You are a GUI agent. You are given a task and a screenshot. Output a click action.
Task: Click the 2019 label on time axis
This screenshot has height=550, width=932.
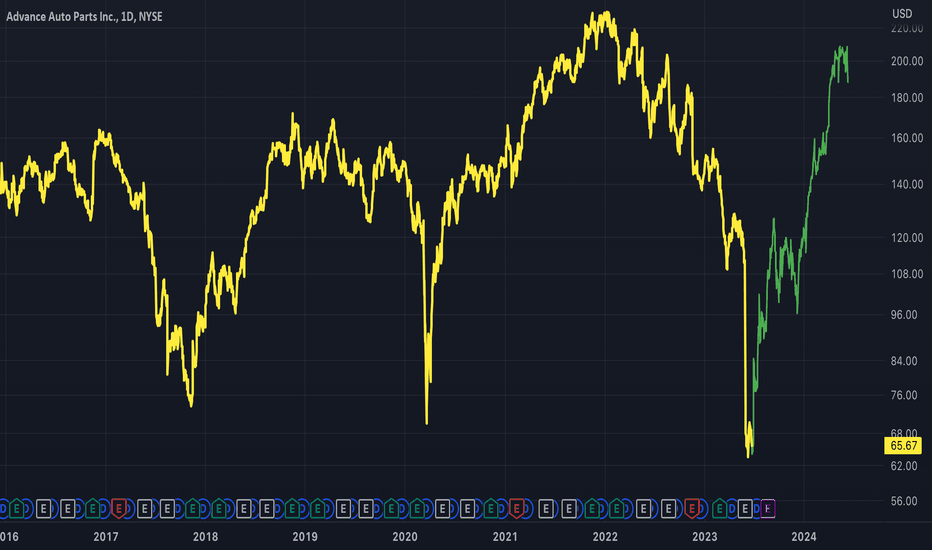tap(305, 537)
